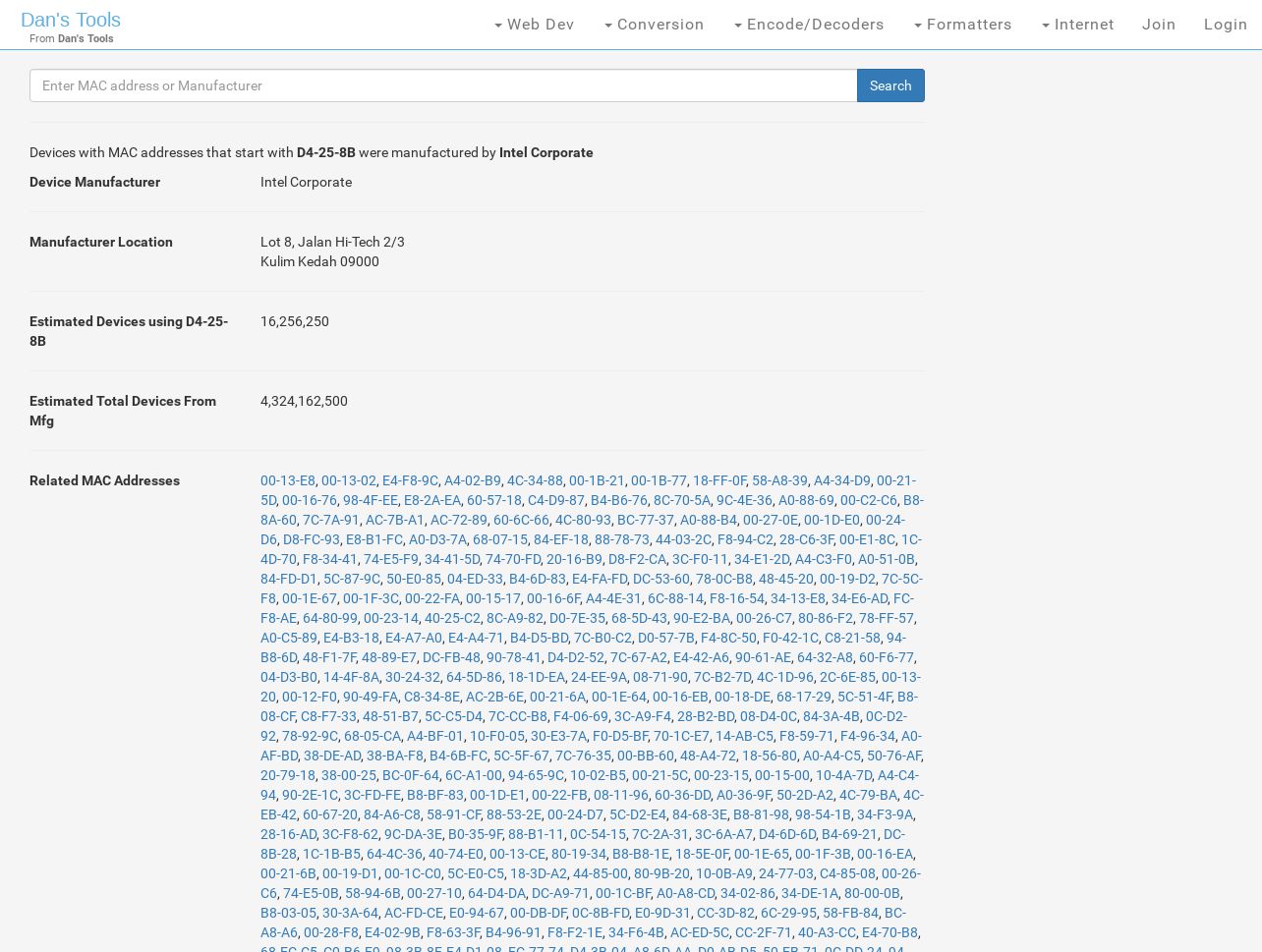This screenshot has width=1262, height=952.
Task: Open related MAC address 5C-51-4F
Action: 865,697
